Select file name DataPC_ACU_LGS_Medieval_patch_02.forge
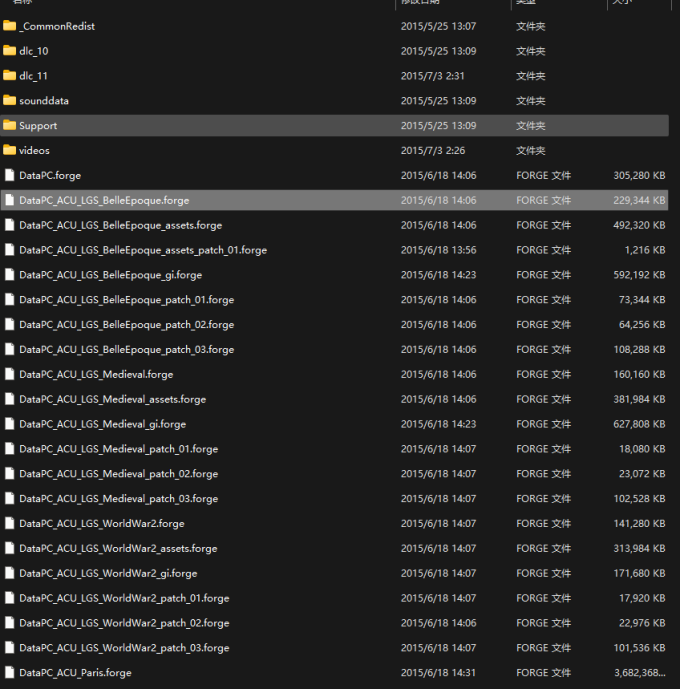Image resolution: width=680 pixels, height=689 pixels. (119, 474)
